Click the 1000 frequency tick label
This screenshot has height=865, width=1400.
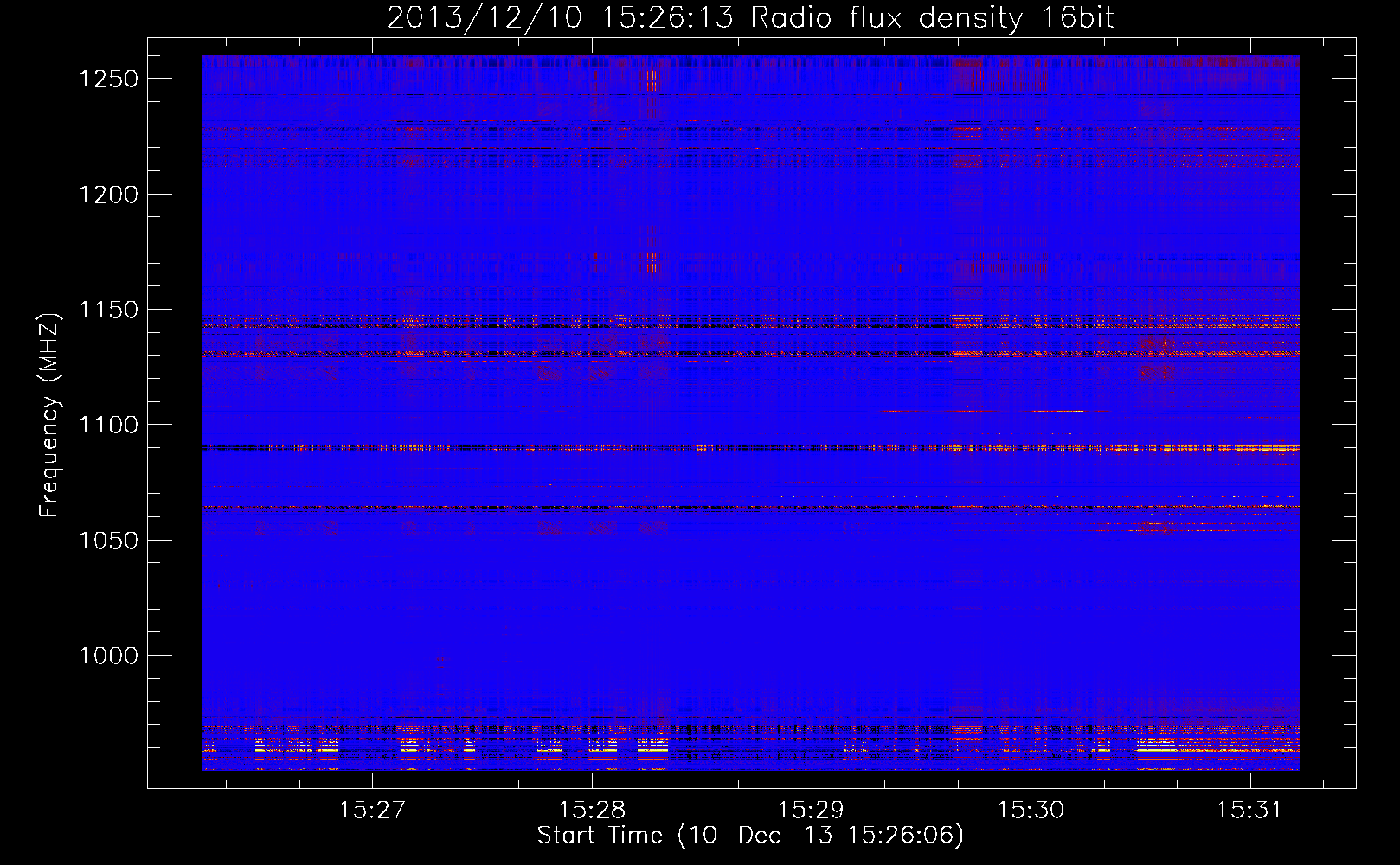click(x=109, y=656)
